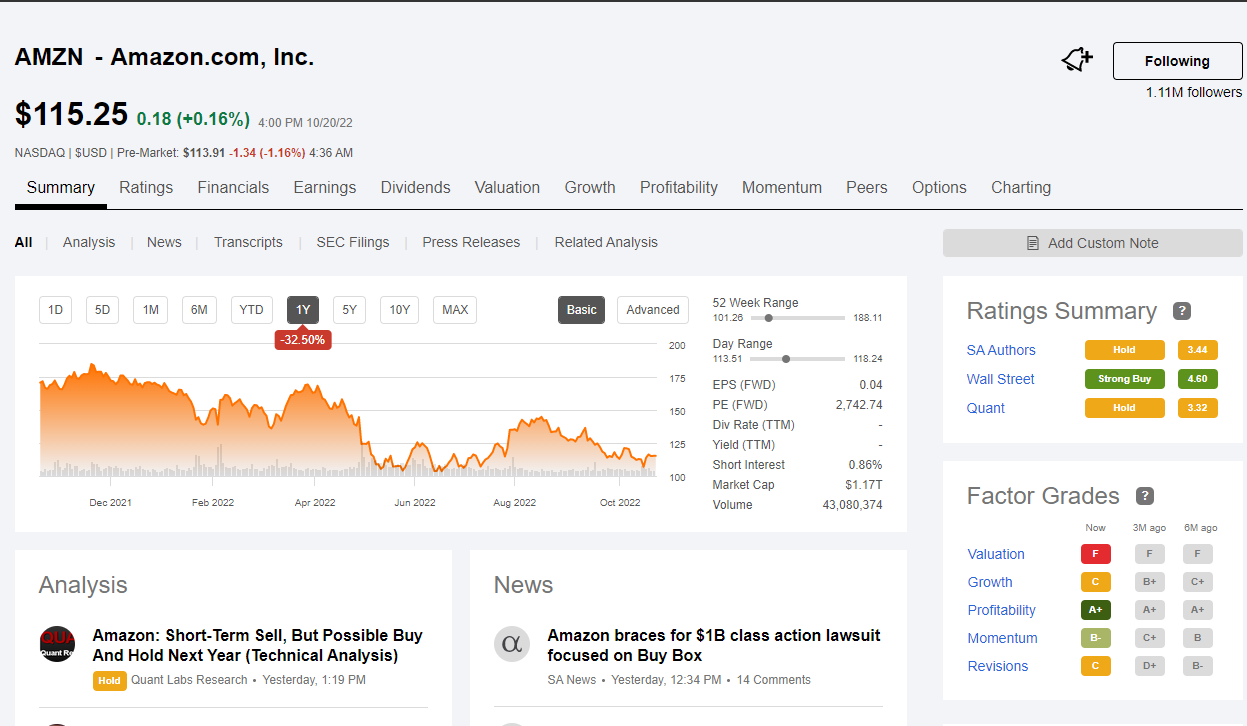Click the Hold tag under analysis article
Image resolution: width=1247 pixels, height=726 pixels.
point(109,681)
